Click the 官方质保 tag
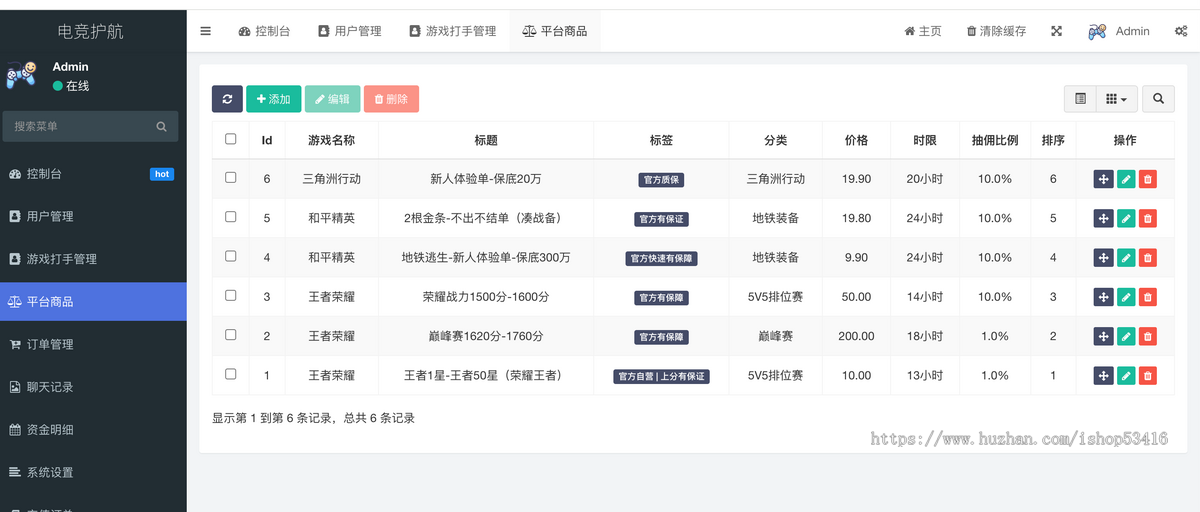1200x512 pixels. (x=661, y=179)
